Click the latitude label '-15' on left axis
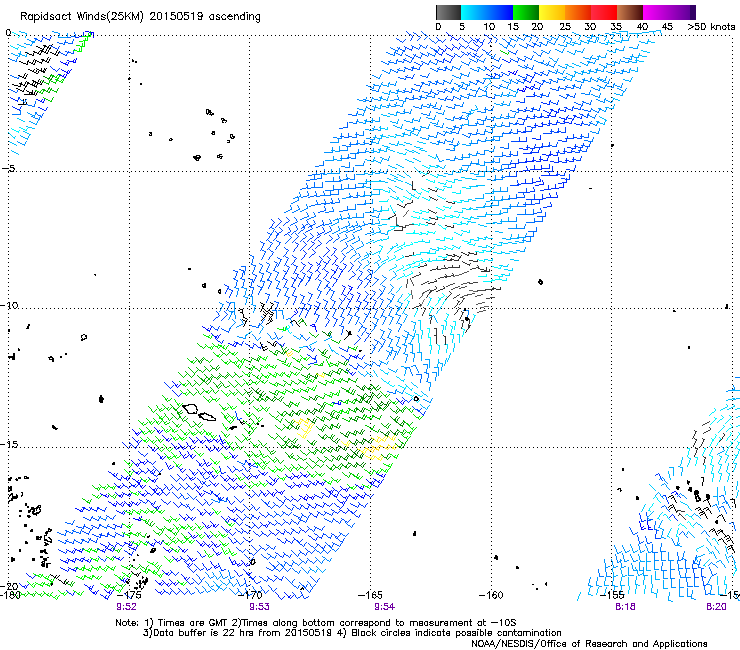The image size is (740, 650). (x=9, y=444)
